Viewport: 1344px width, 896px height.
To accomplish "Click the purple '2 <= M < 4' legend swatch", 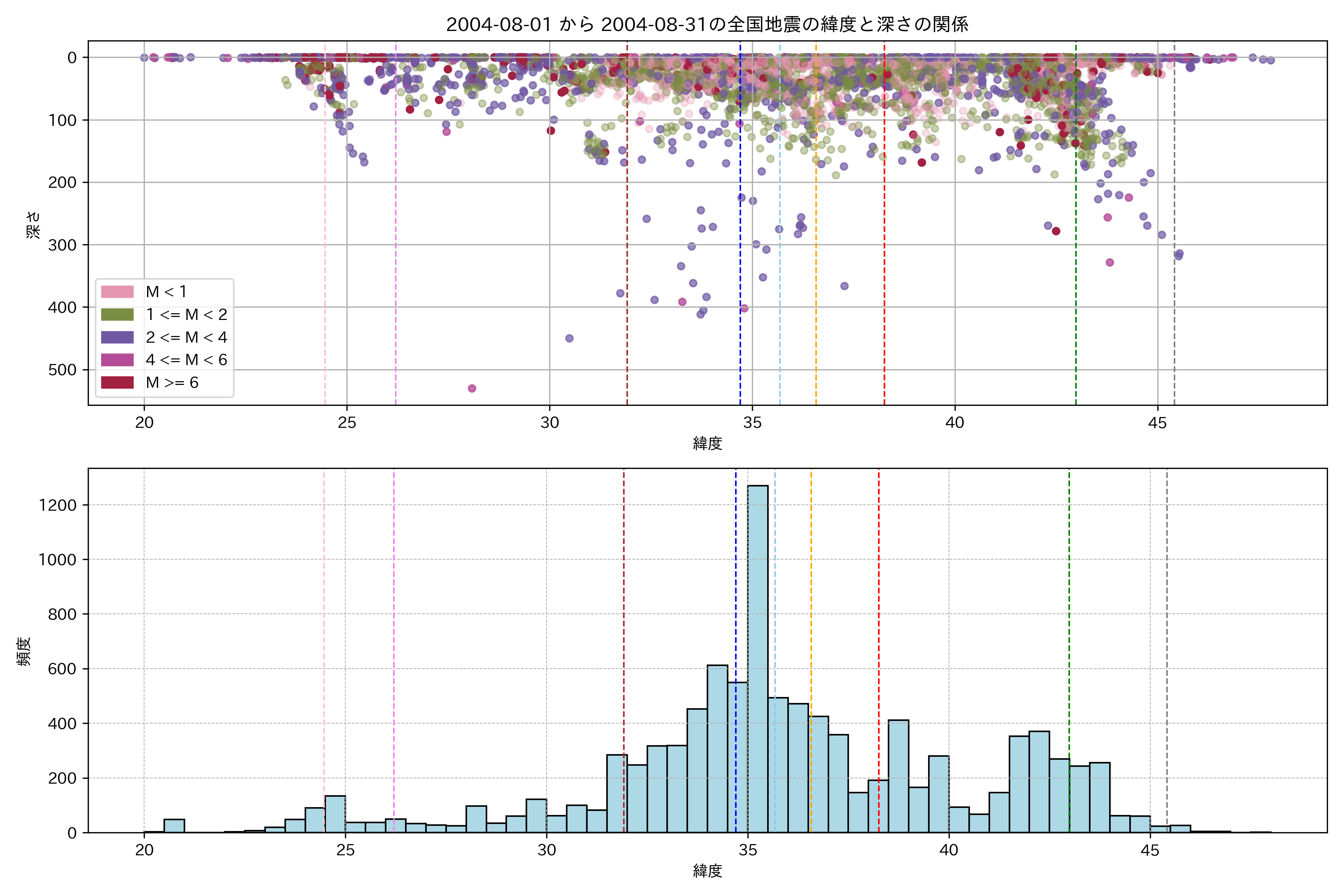I will [117, 337].
